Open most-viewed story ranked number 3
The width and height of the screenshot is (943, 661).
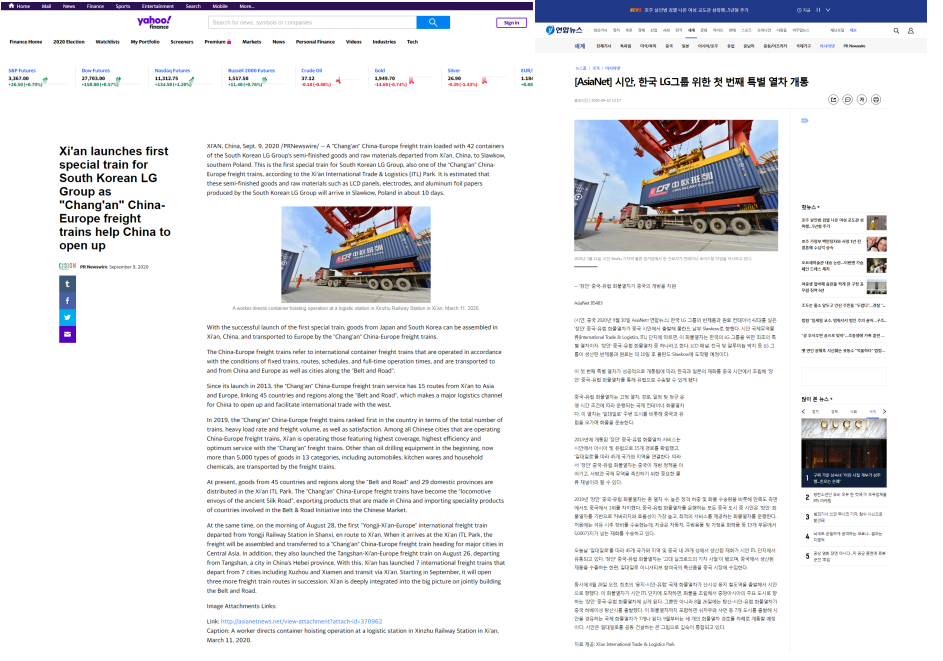point(844,517)
